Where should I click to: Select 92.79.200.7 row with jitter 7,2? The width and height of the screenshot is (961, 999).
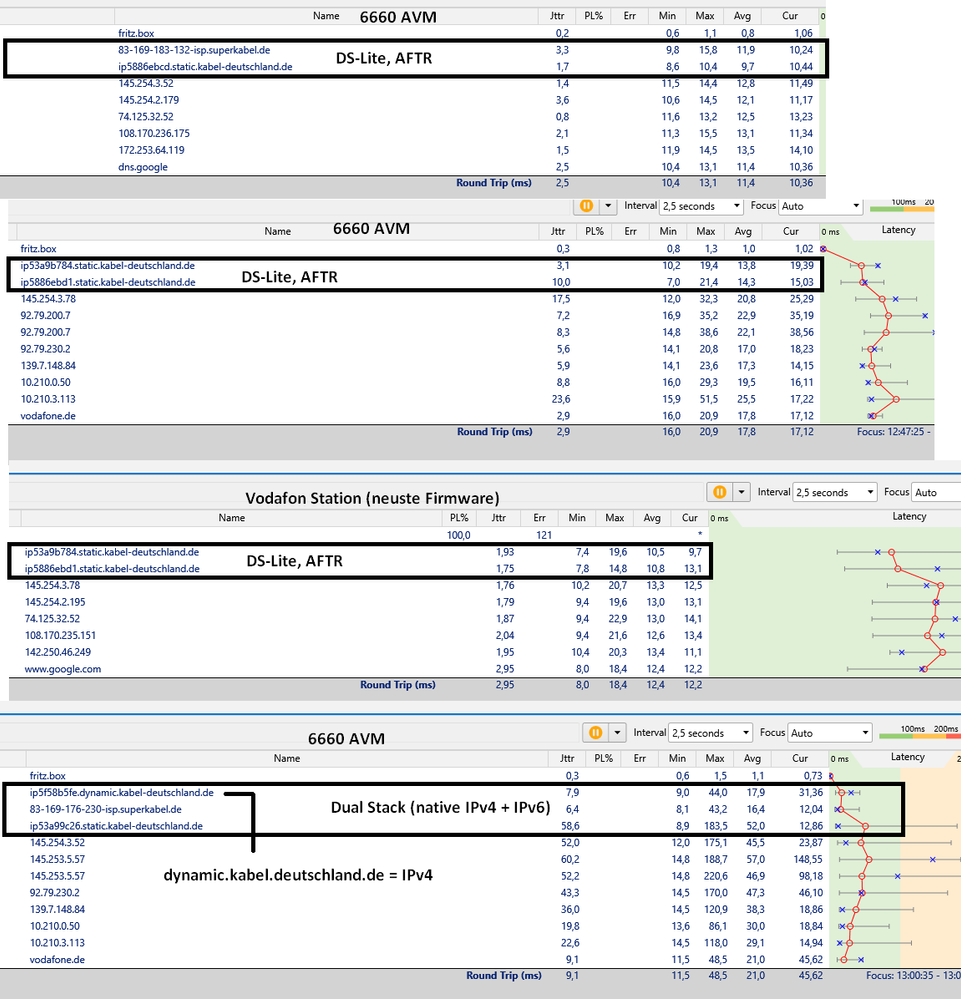(x=45, y=315)
